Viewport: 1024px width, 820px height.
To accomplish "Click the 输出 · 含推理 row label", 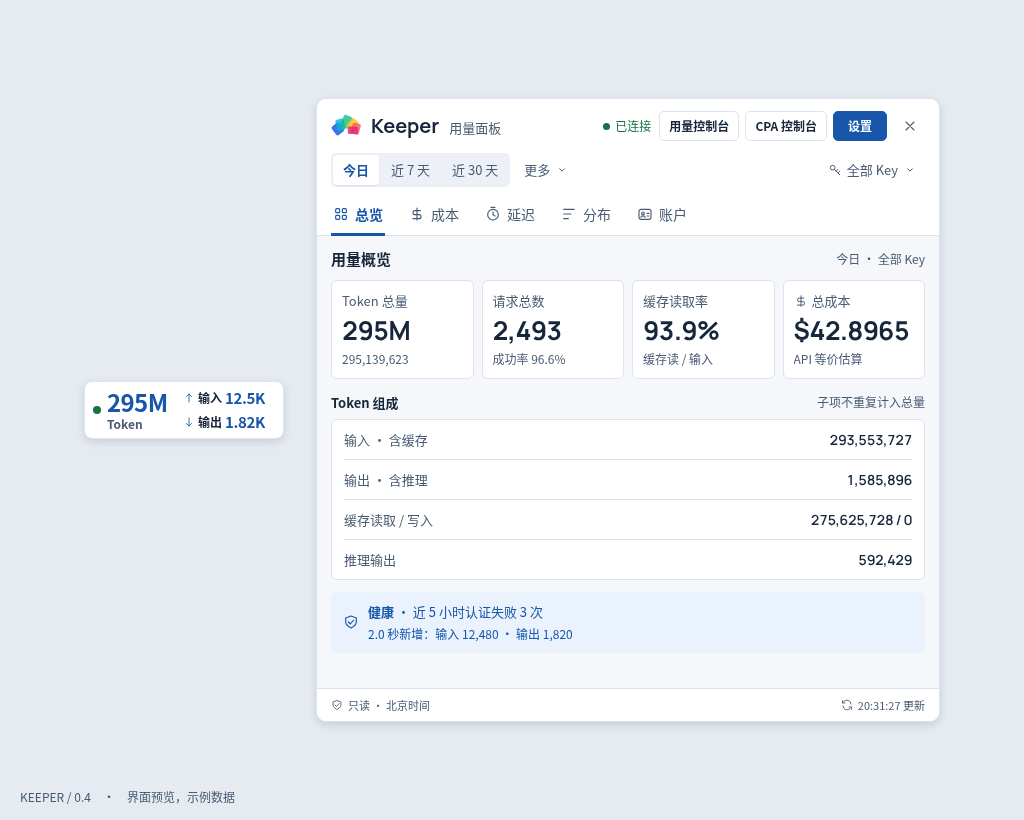I will (x=385, y=481).
